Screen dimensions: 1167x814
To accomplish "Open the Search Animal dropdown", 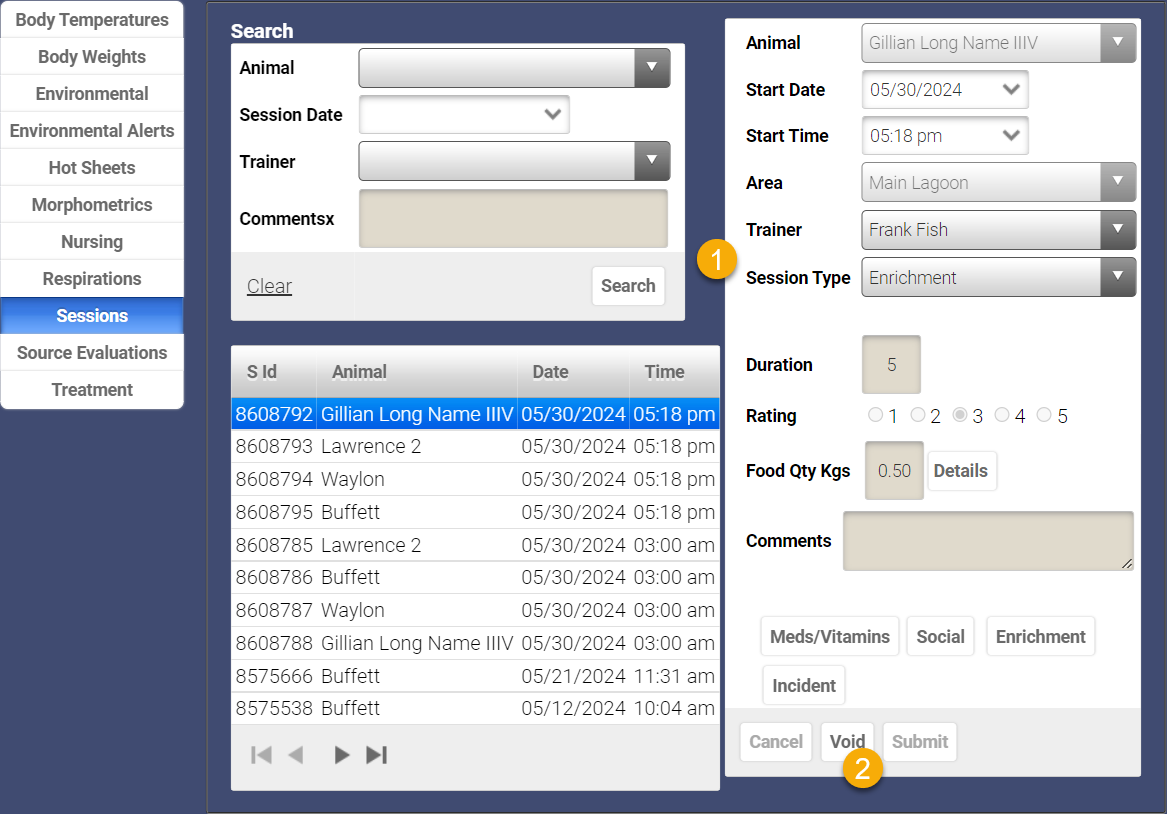I will click(514, 68).
